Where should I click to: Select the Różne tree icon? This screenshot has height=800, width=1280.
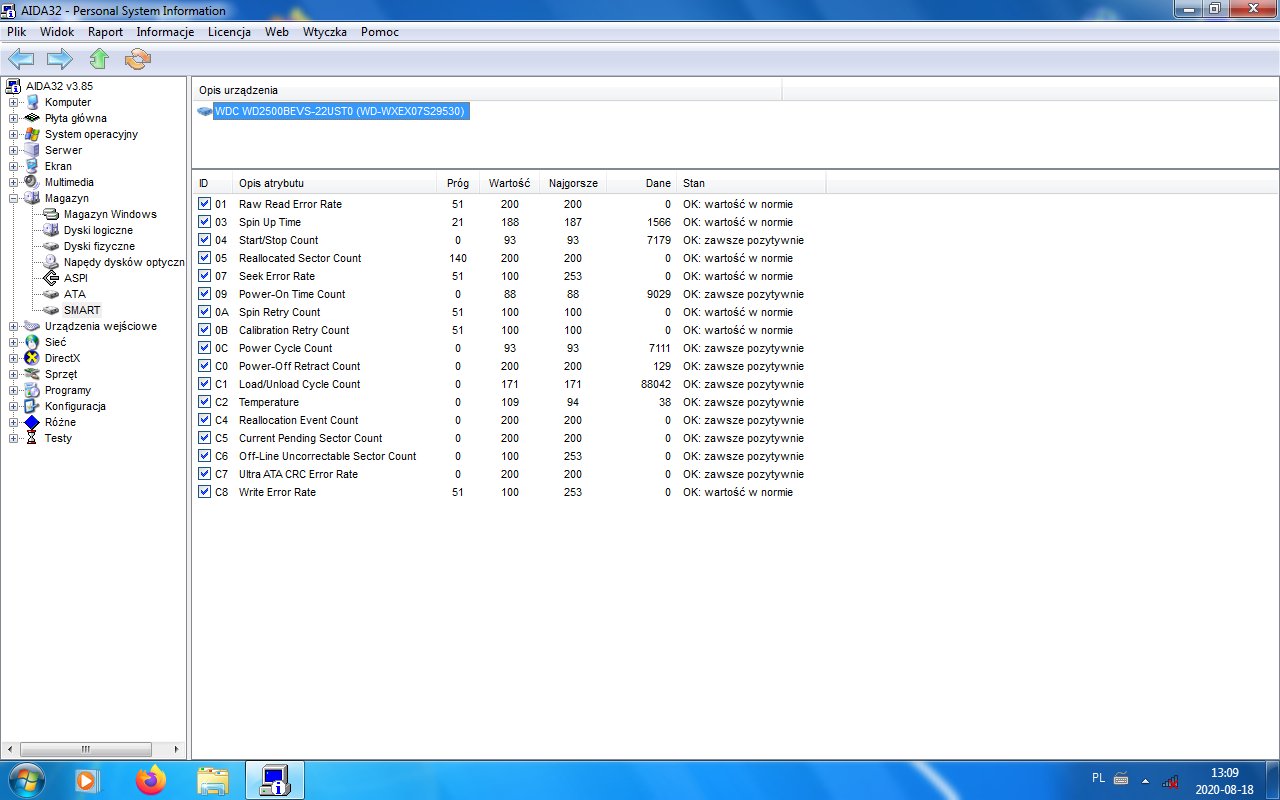(x=32, y=422)
